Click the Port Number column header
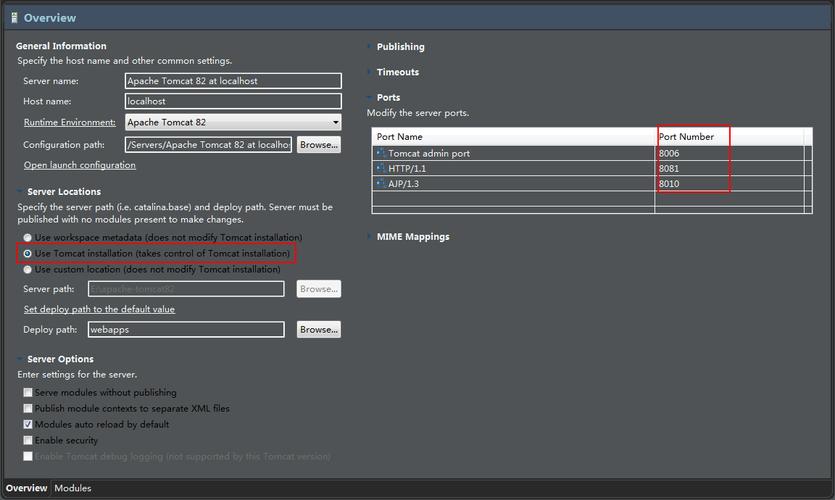Screen dimensions: 835x500 [729, 136]
